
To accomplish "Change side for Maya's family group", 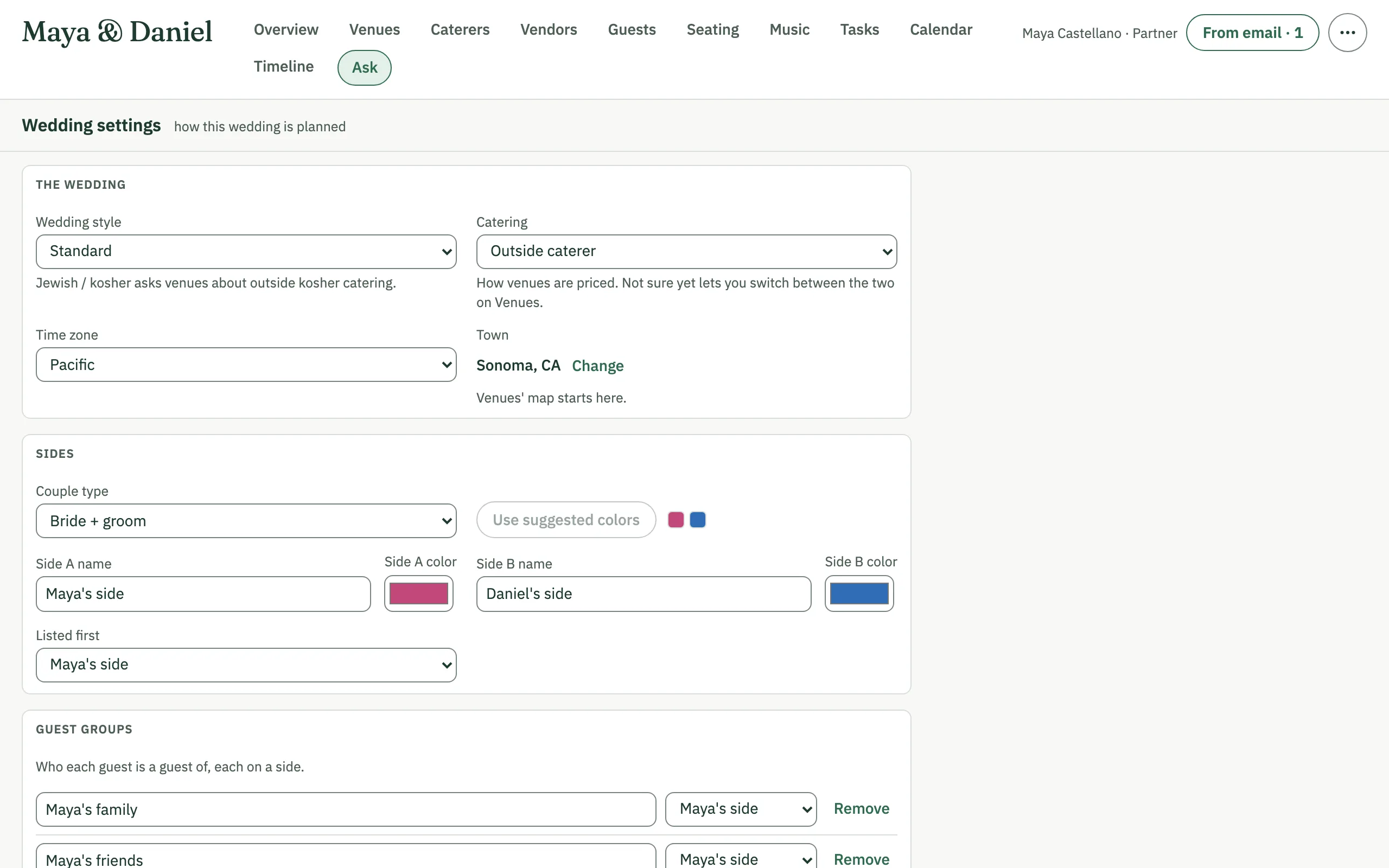I will [741, 809].
